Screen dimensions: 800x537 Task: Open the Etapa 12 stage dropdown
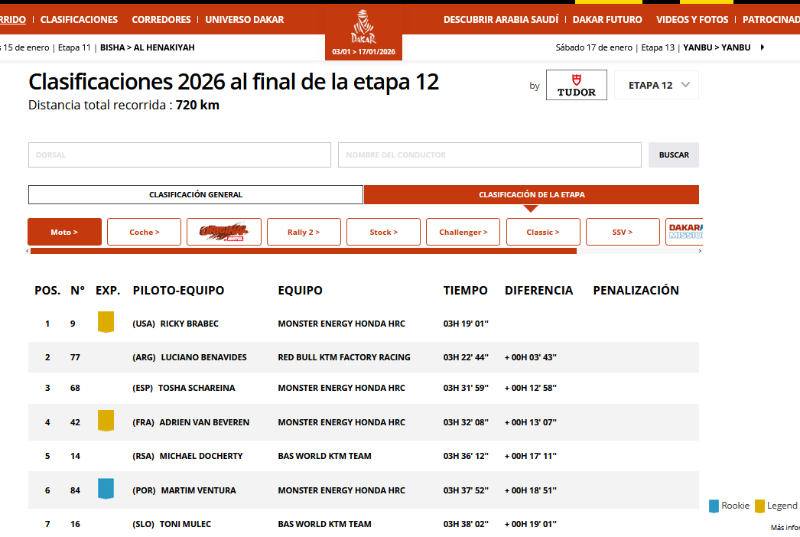tap(656, 85)
